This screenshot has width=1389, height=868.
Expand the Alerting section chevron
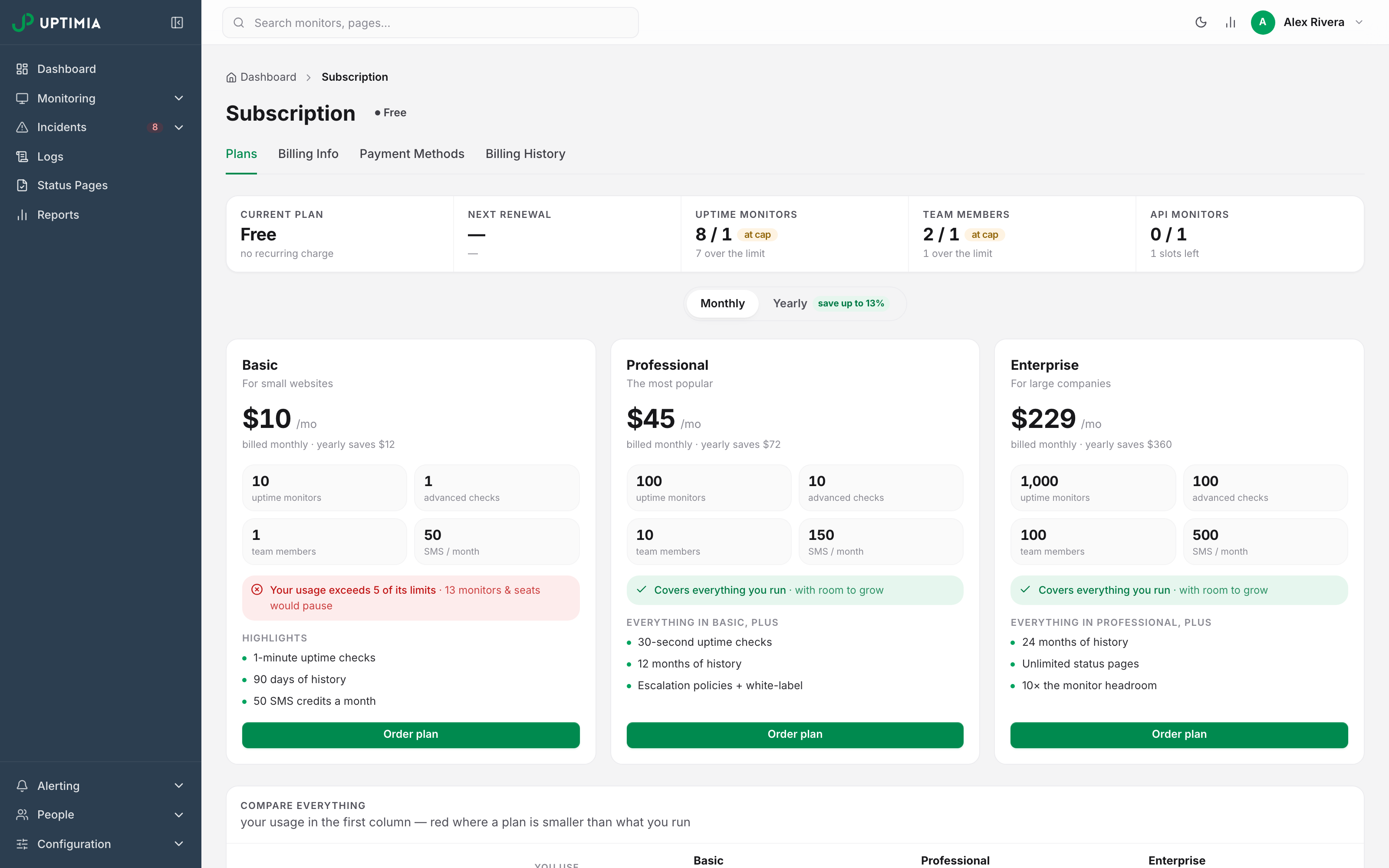click(178, 786)
